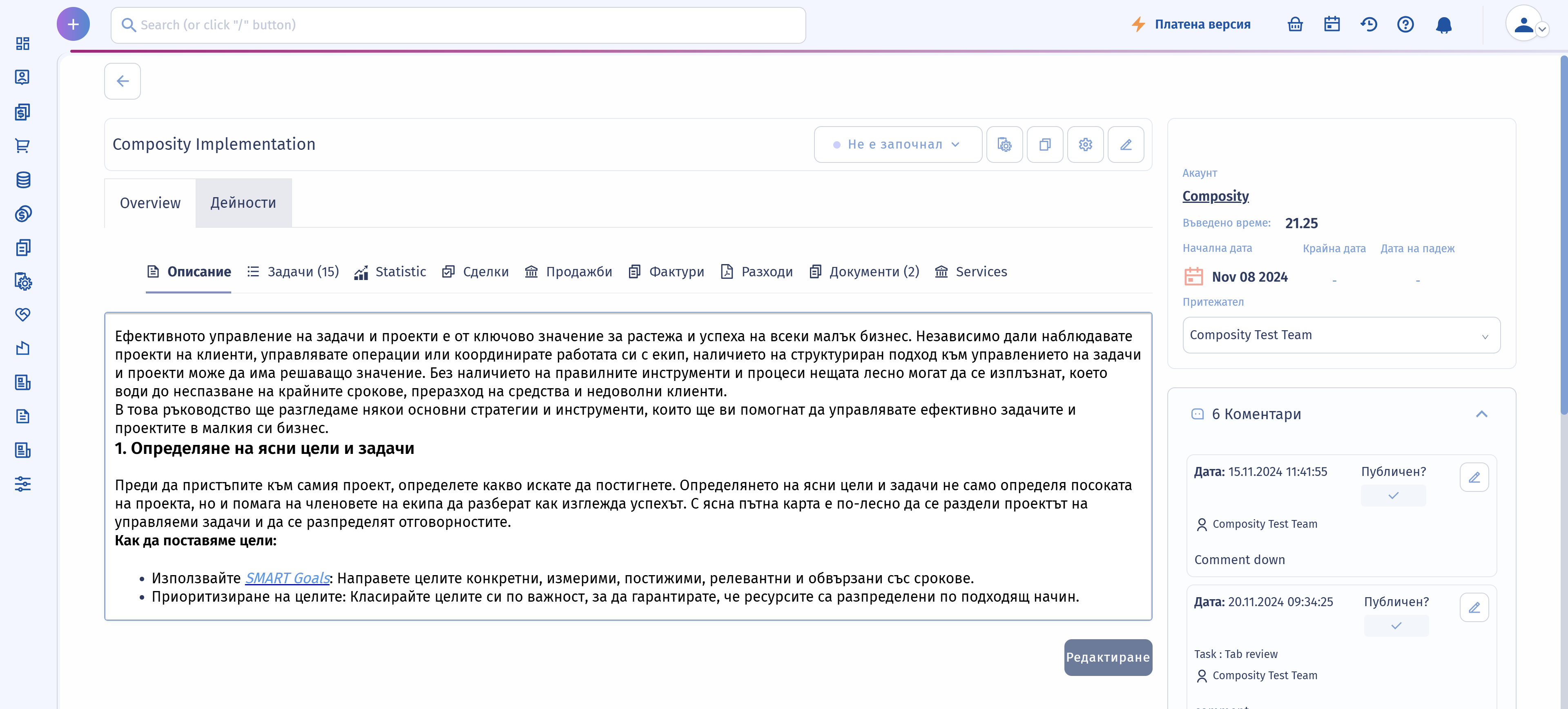This screenshot has height=709, width=1568.
Task: Open the status dropdown Не е започнал
Action: 898,145
